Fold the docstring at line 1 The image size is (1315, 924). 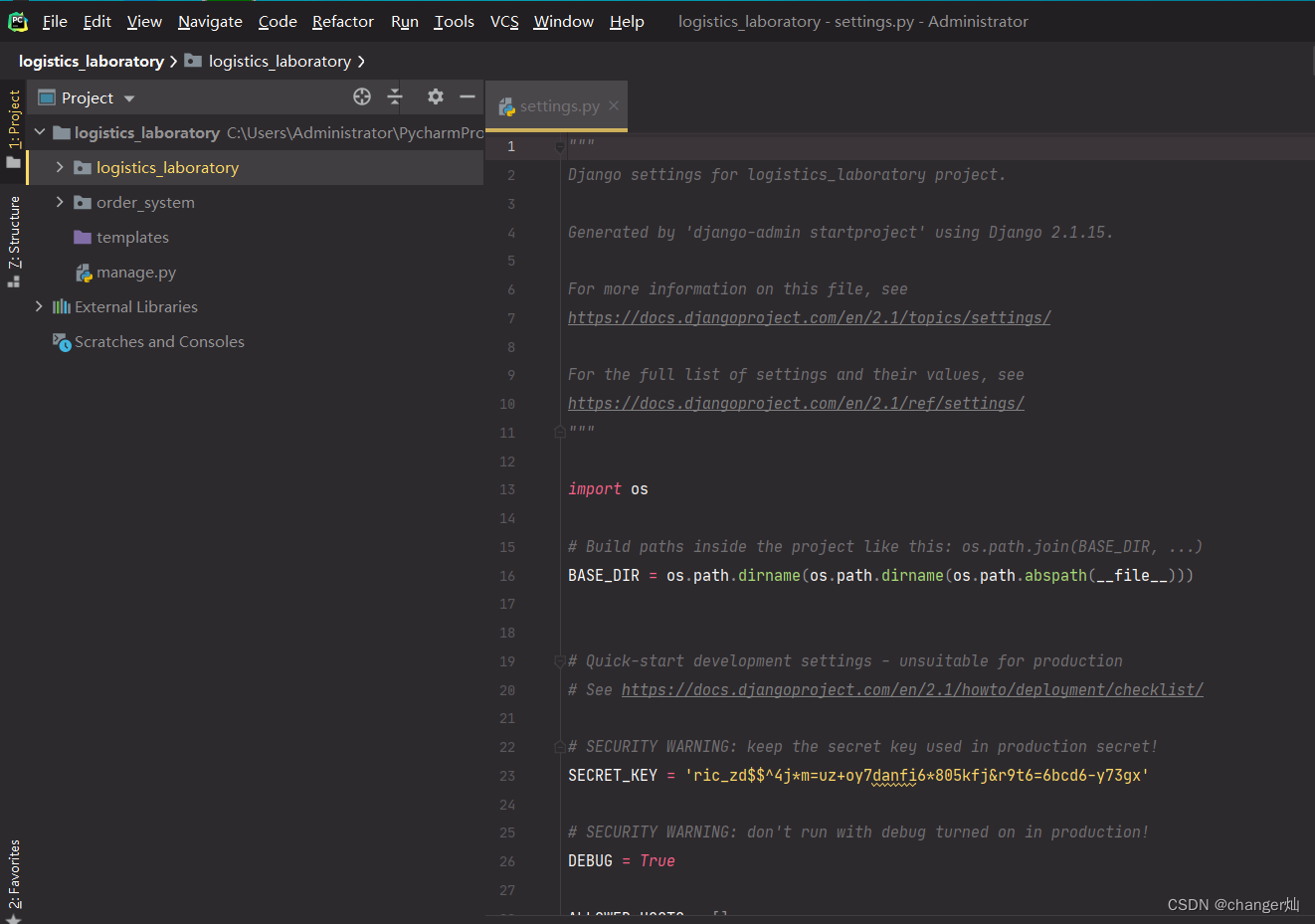click(560, 146)
